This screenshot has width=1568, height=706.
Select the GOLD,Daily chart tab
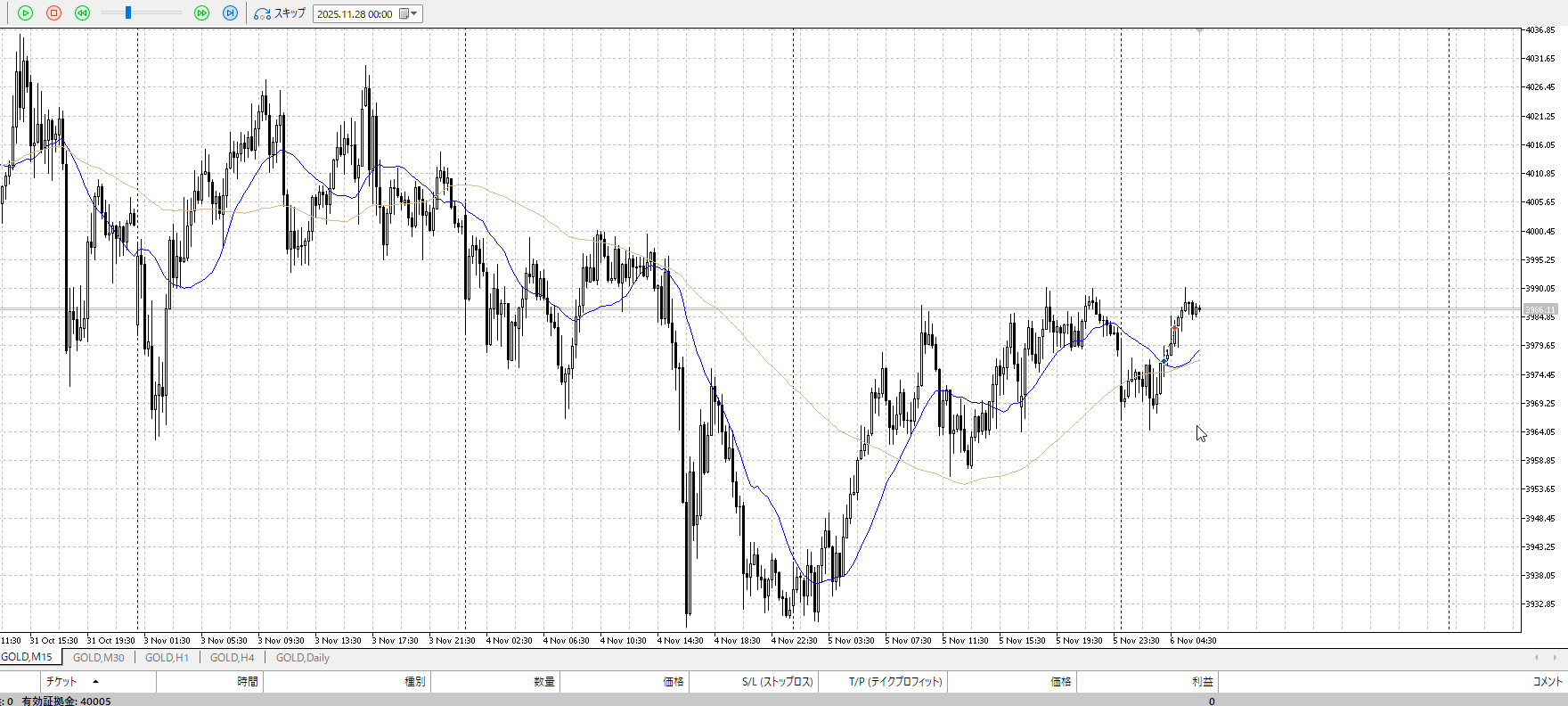(x=302, y=658)
